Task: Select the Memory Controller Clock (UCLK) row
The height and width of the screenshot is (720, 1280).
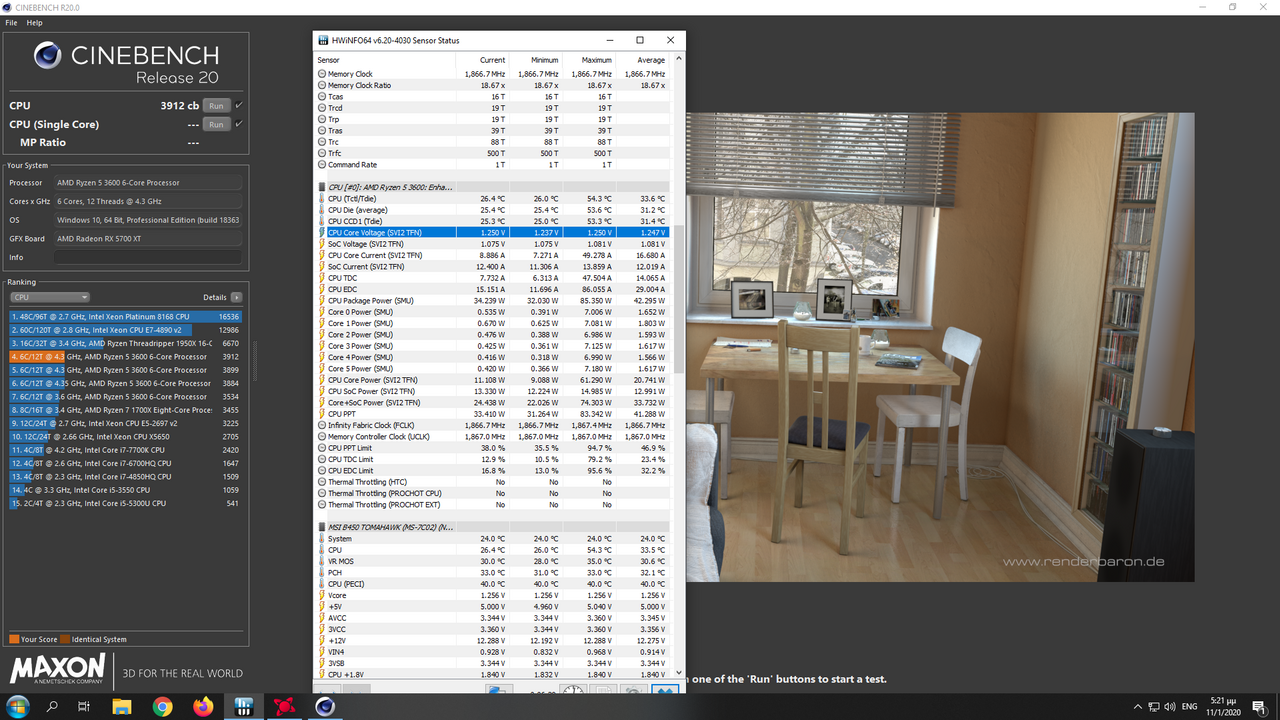Action: (x=494, y=436)
